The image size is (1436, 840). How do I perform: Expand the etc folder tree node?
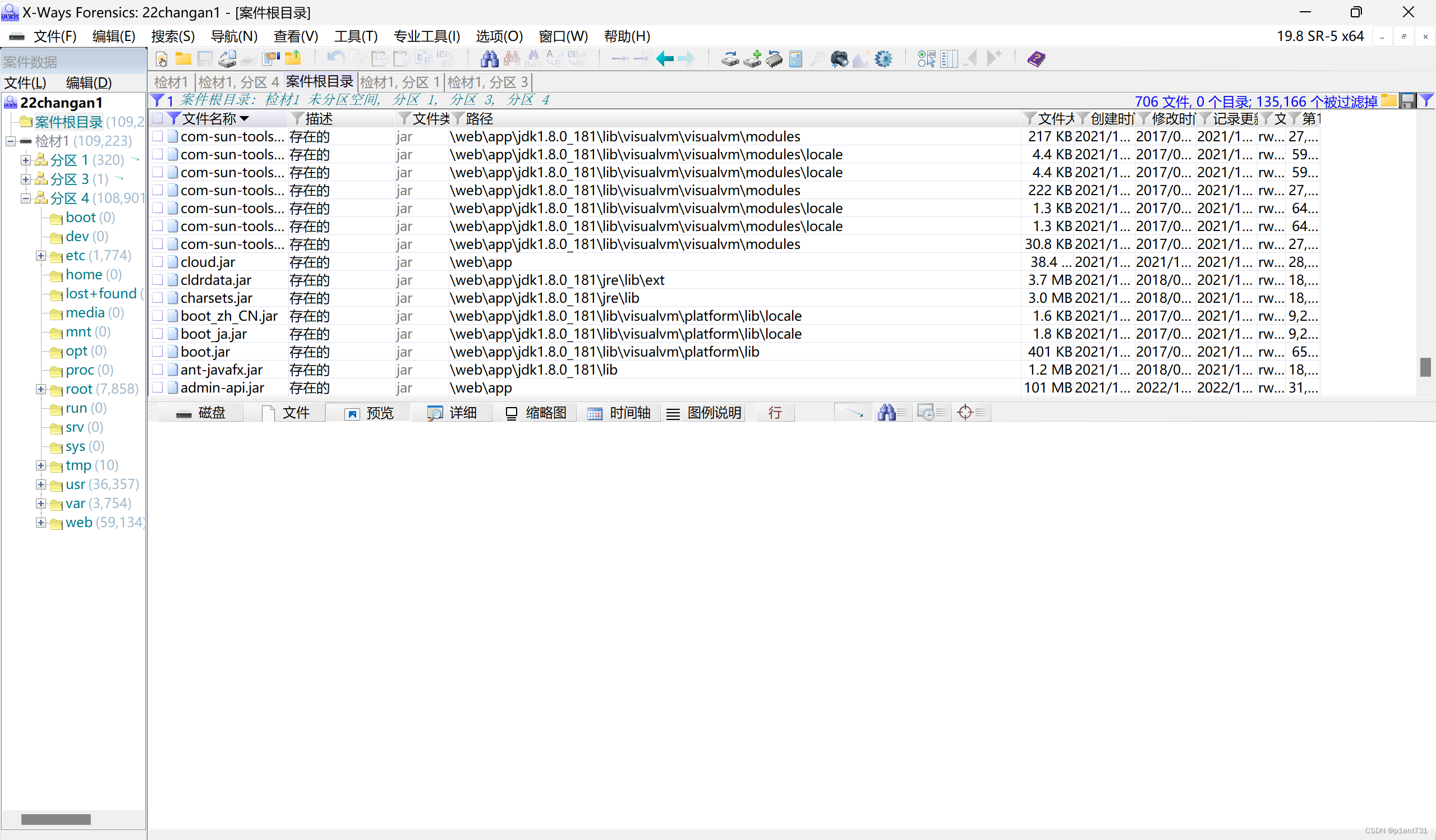coord(40,256)
